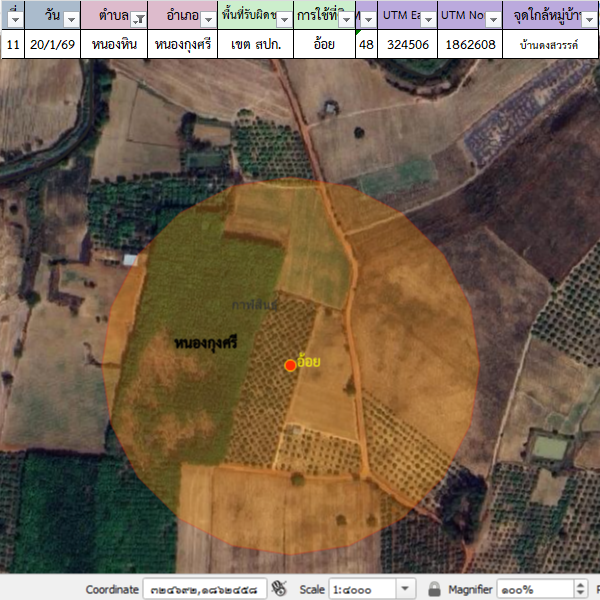Select the cell containing บ้านดงสวรรค์
600x600 pixels.
(x=549, y=45)
